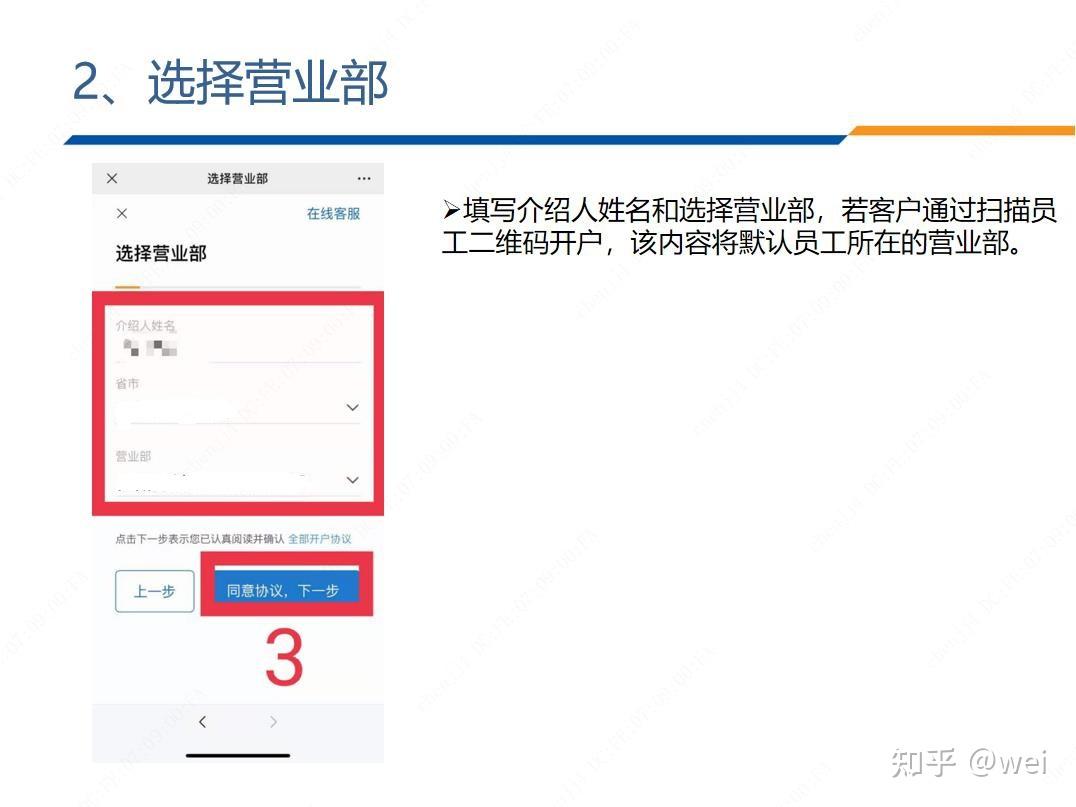Click the 填写介绍人姓名 instruction paragraph
1076x807 pixels.
coord(749,226)
